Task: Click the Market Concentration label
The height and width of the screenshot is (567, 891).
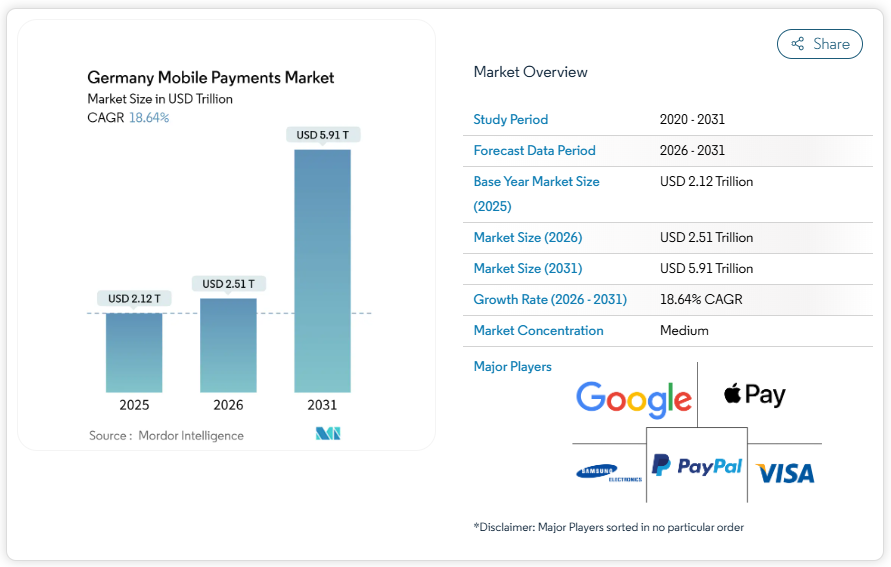Action: click(538, 330)
